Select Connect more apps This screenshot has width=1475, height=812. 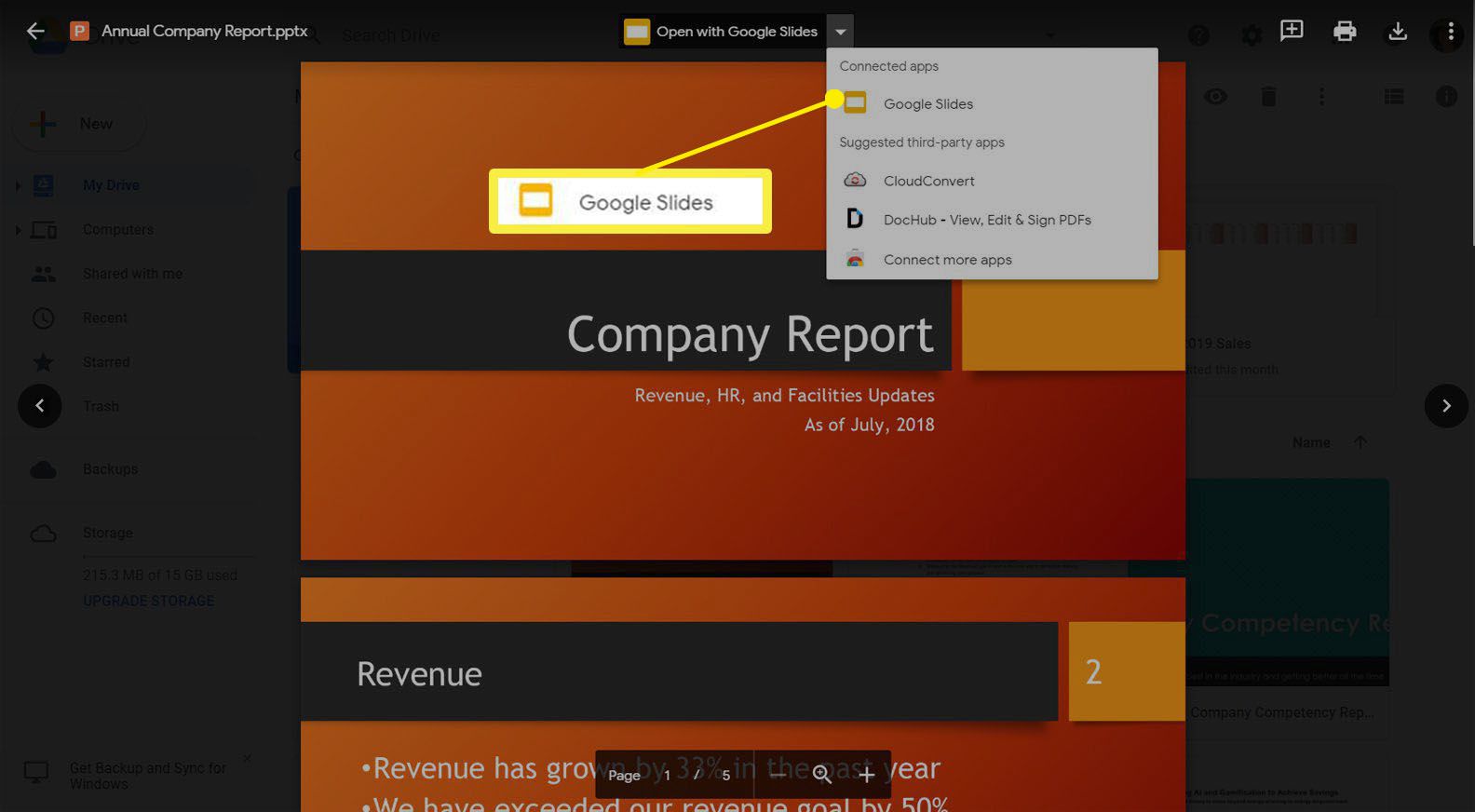(x=992, y=260)
